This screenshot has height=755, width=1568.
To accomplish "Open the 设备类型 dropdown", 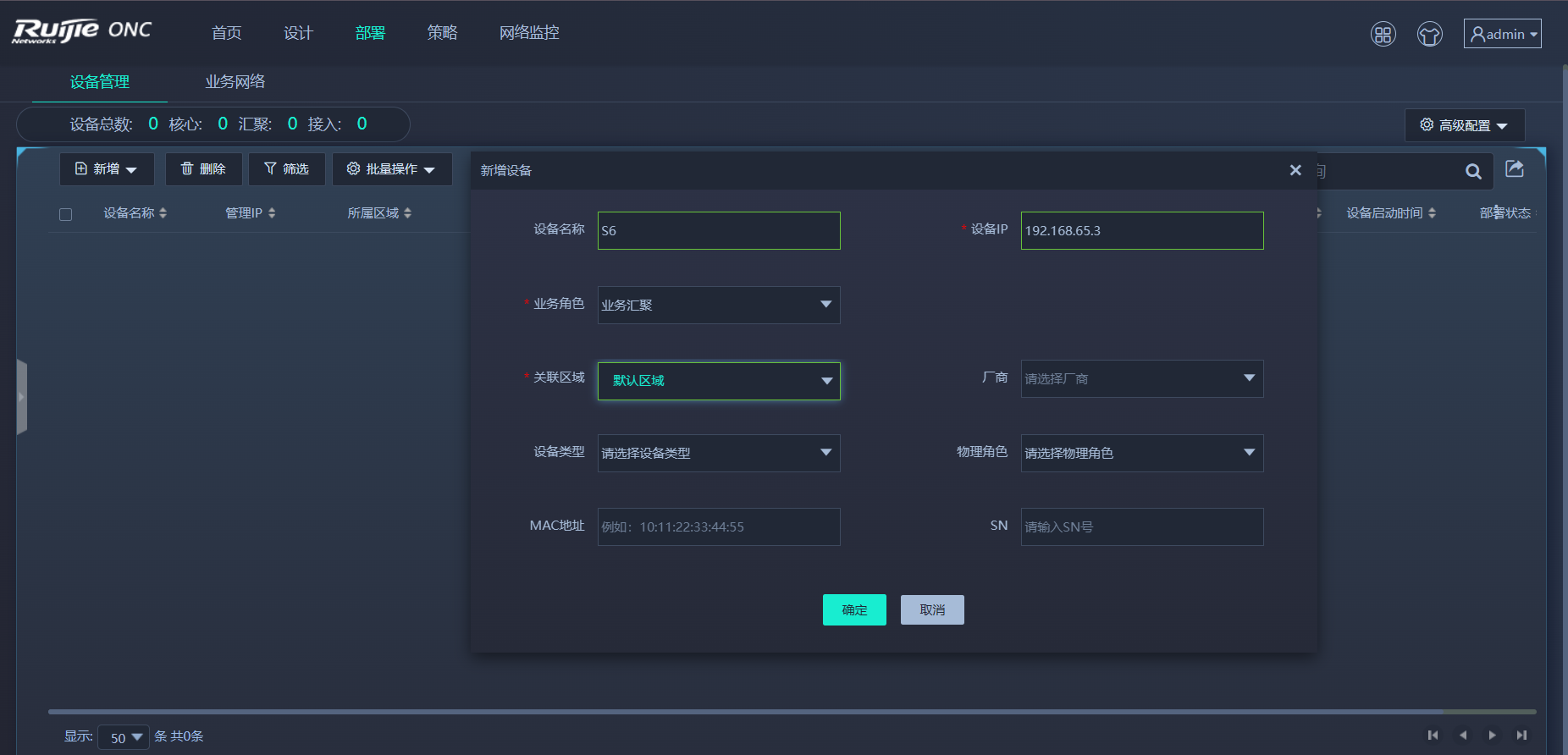I will point(719,453).
